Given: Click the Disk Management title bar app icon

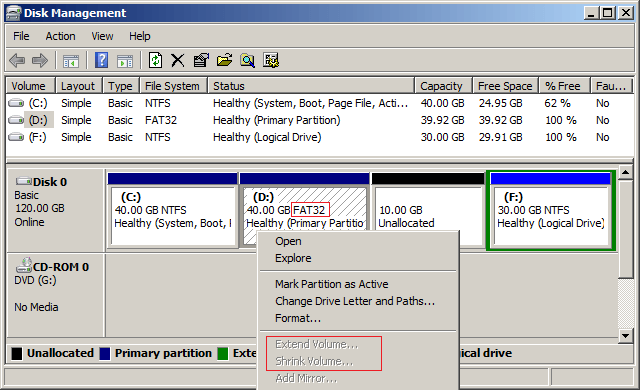Looking at the screenshot, I should point(13,13).
